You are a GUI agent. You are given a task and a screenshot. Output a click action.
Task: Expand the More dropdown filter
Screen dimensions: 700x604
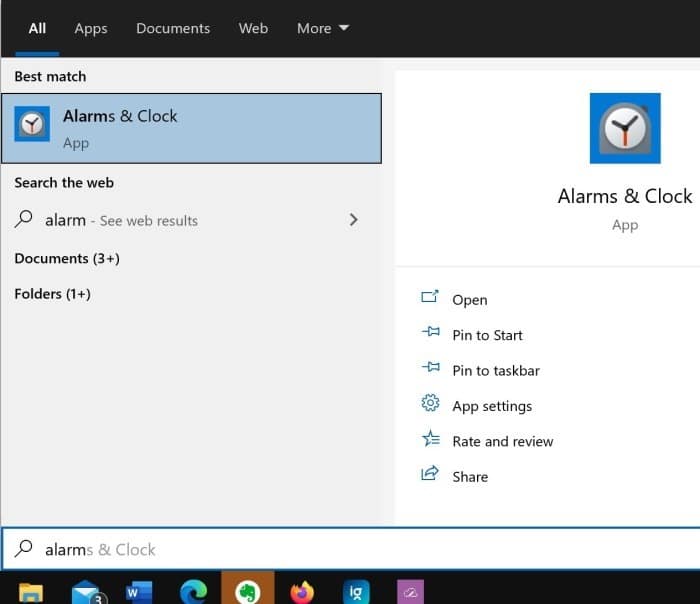click(323, 29)
